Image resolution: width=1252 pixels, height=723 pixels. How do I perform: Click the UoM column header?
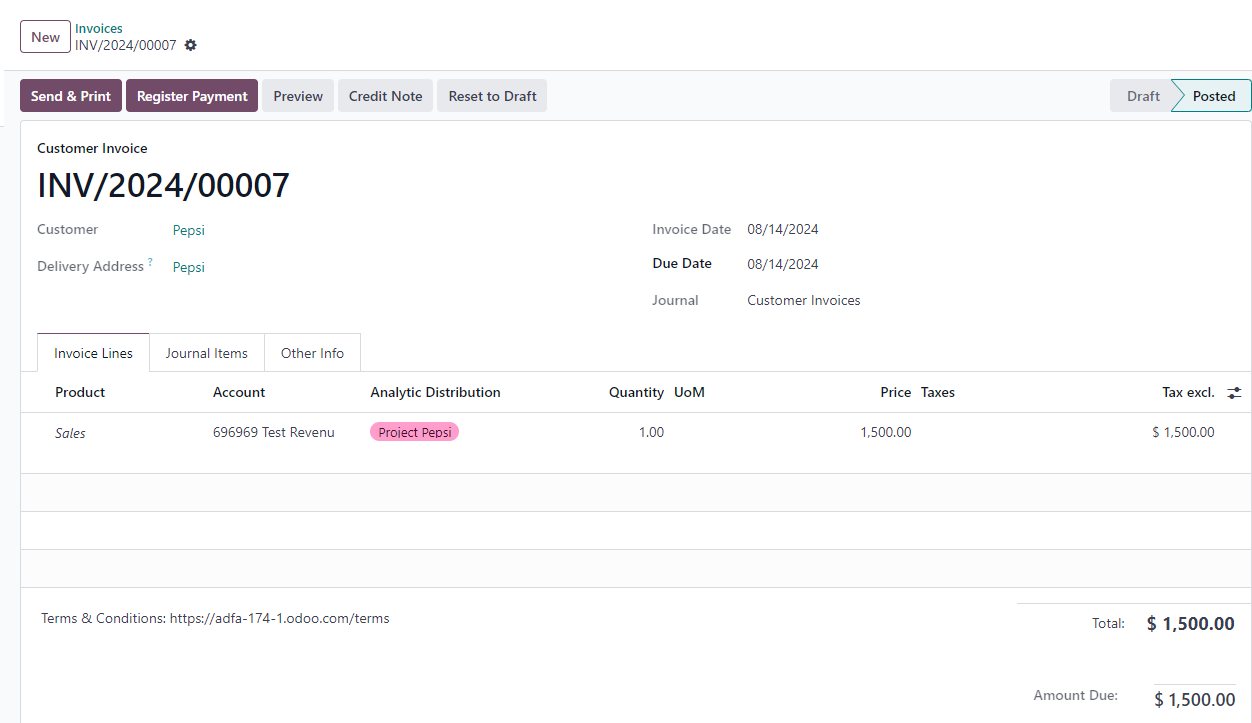(690, 392)
